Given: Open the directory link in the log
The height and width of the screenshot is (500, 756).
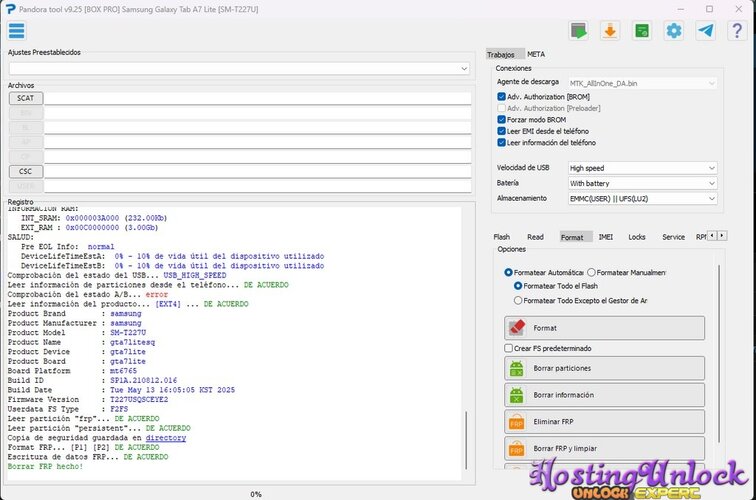Looking at the screenshot, I should (165, 438).
